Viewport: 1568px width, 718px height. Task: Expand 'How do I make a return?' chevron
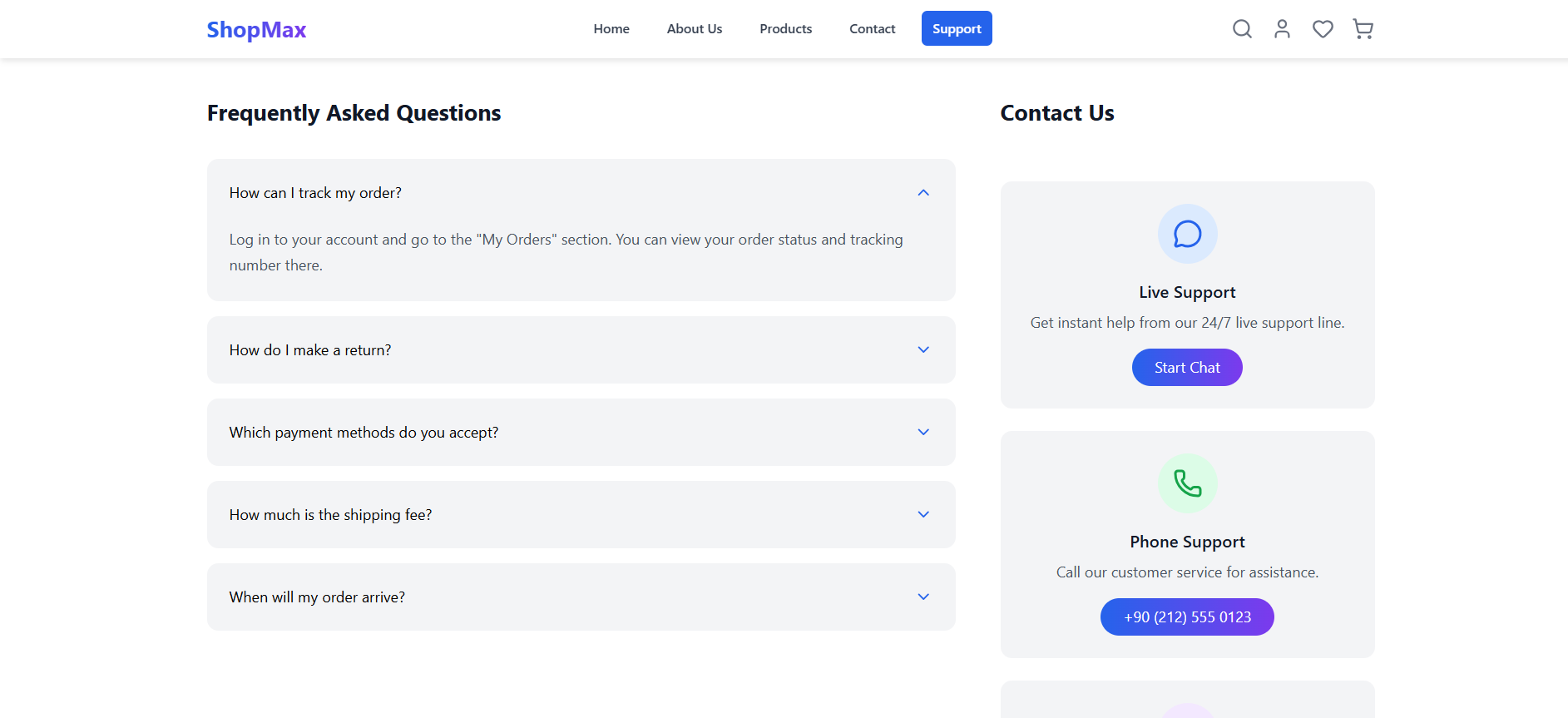[x=923, y=349]
